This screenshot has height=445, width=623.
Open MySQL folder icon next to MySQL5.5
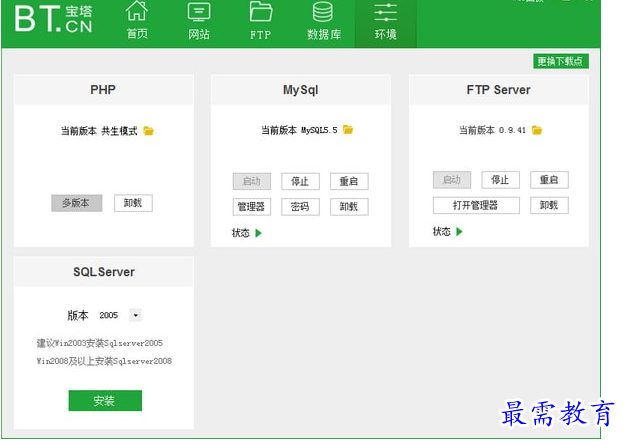pos(348,130)
